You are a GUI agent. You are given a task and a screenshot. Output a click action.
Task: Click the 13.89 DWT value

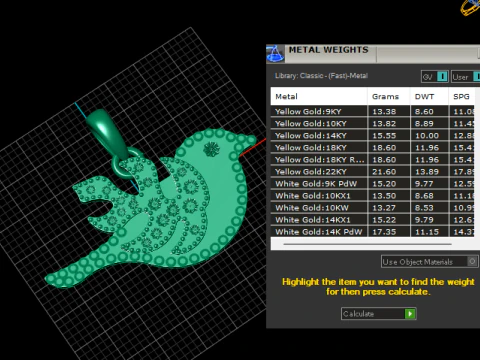click(427, 172)
